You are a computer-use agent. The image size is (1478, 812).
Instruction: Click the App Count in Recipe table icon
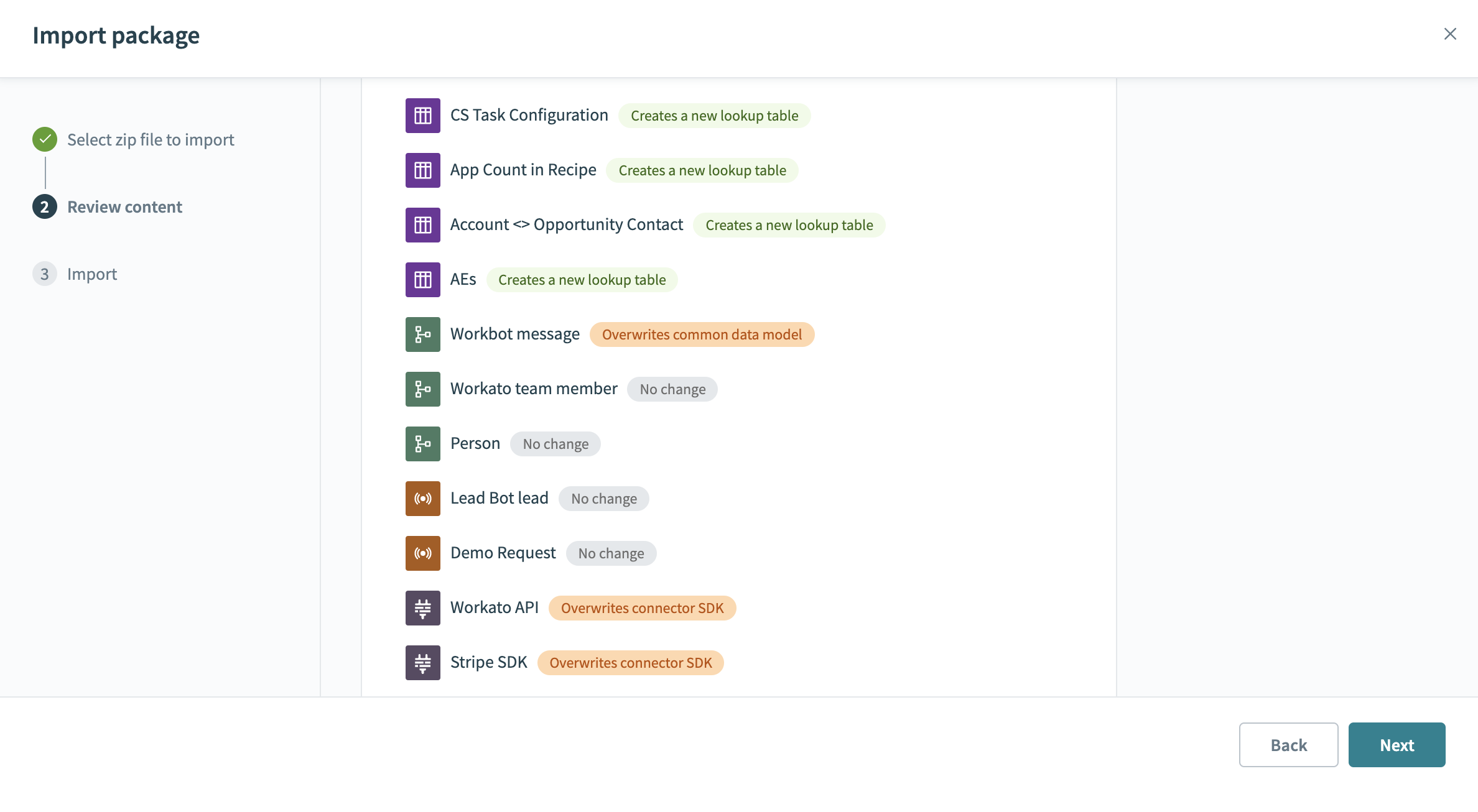(422, 170)
